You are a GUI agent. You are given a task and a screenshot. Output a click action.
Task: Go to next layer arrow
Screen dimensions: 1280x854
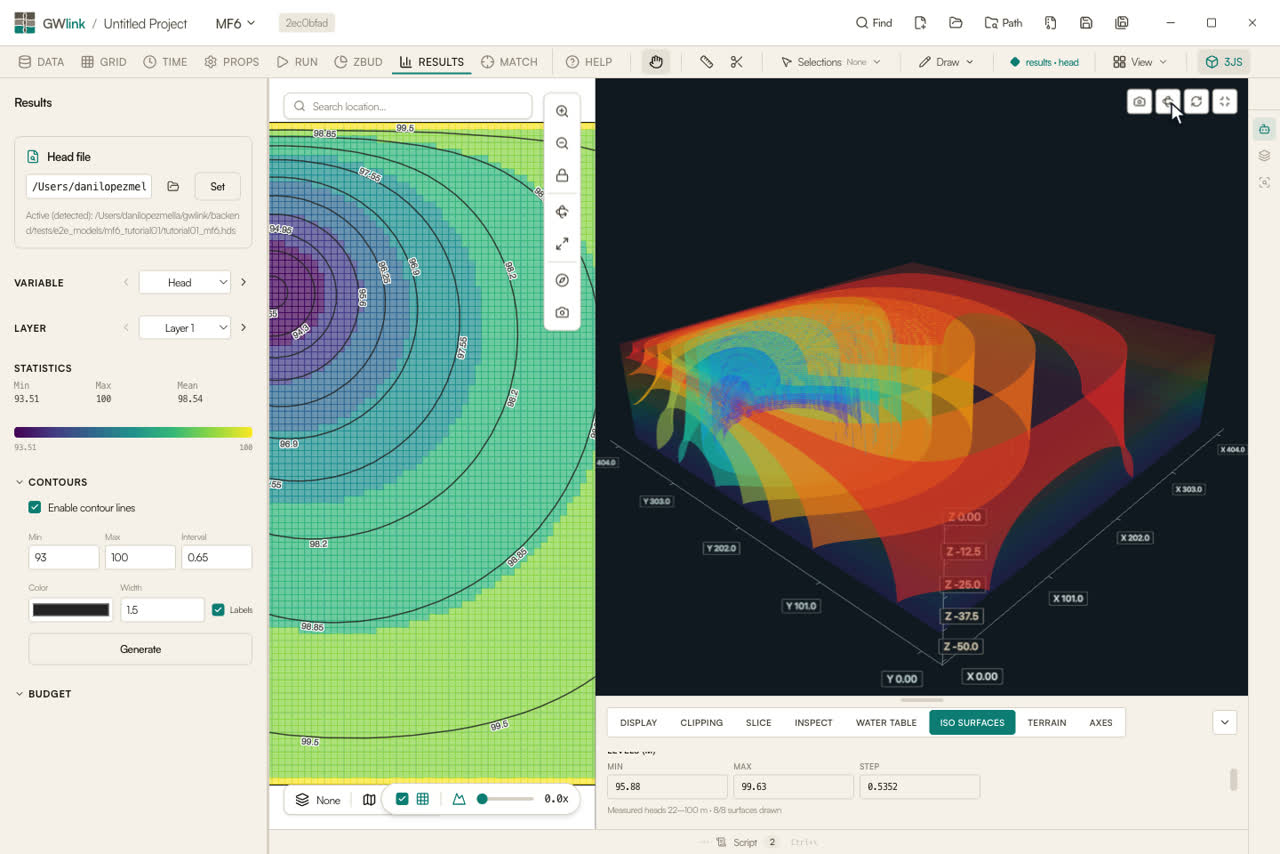(x=243, y=328)
